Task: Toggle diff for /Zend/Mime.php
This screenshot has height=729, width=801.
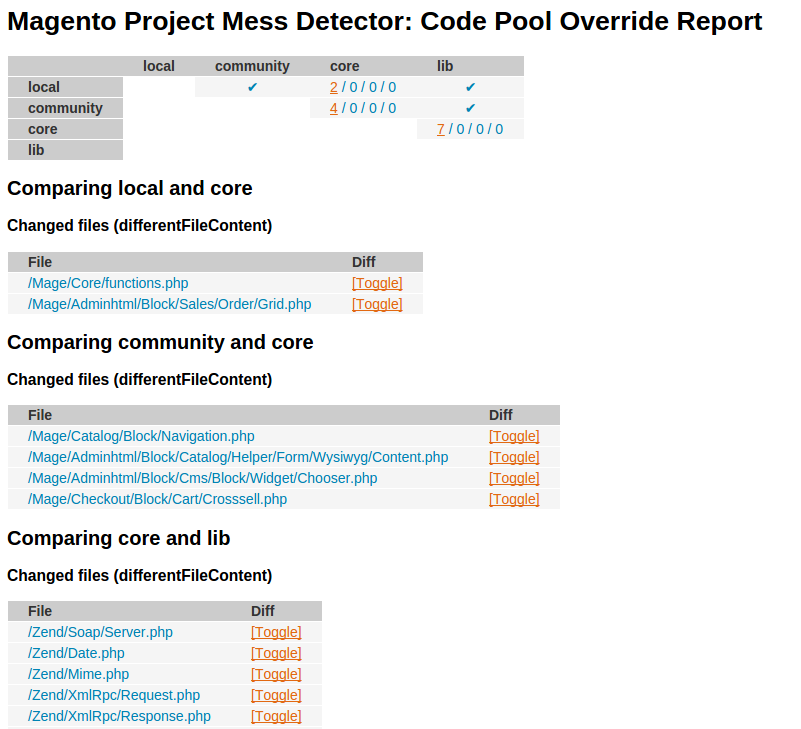Action: coord(276,674)
